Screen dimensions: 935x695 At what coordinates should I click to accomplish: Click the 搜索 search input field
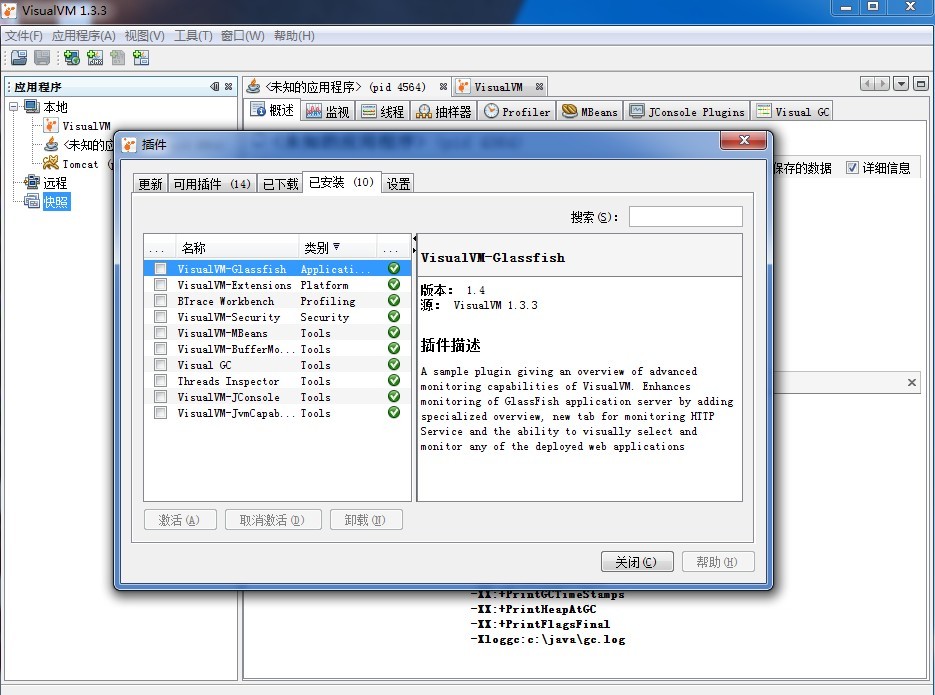click(686, 217)
